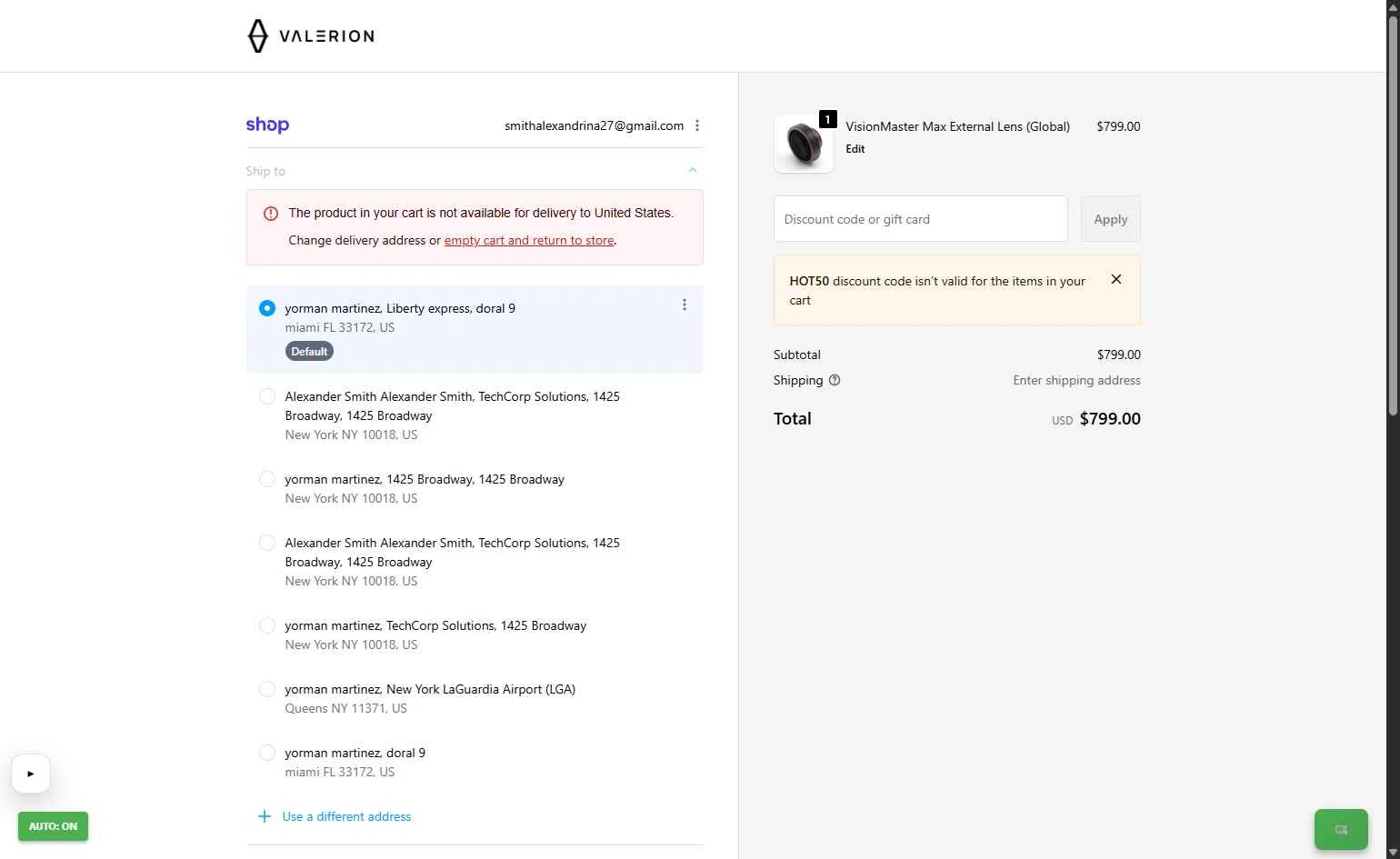The image size is (1400, 859).
Task: Focus the Discount code or gift card field
Action: [920, 219]
